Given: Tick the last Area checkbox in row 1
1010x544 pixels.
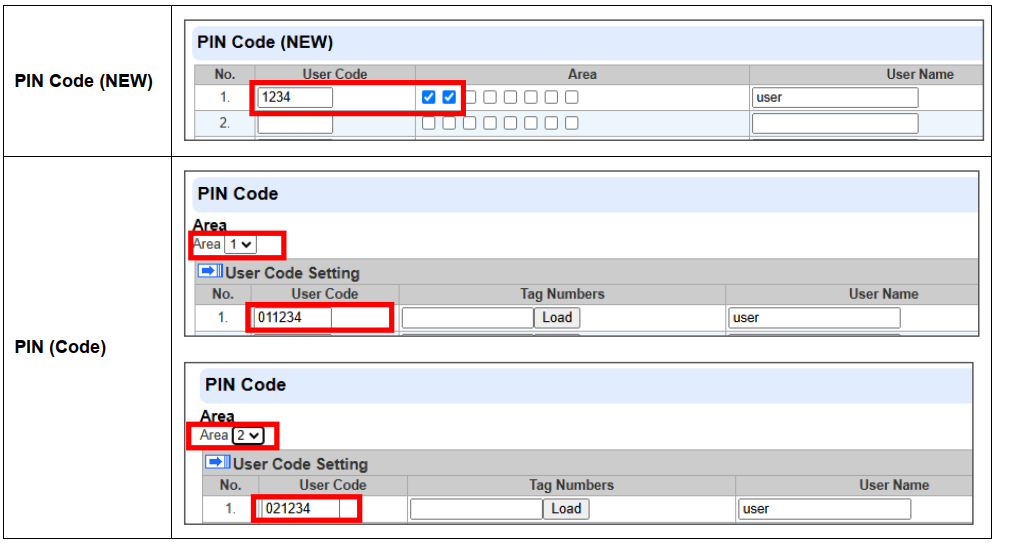Looking at the screenshot, I should [x=571, y=97].
